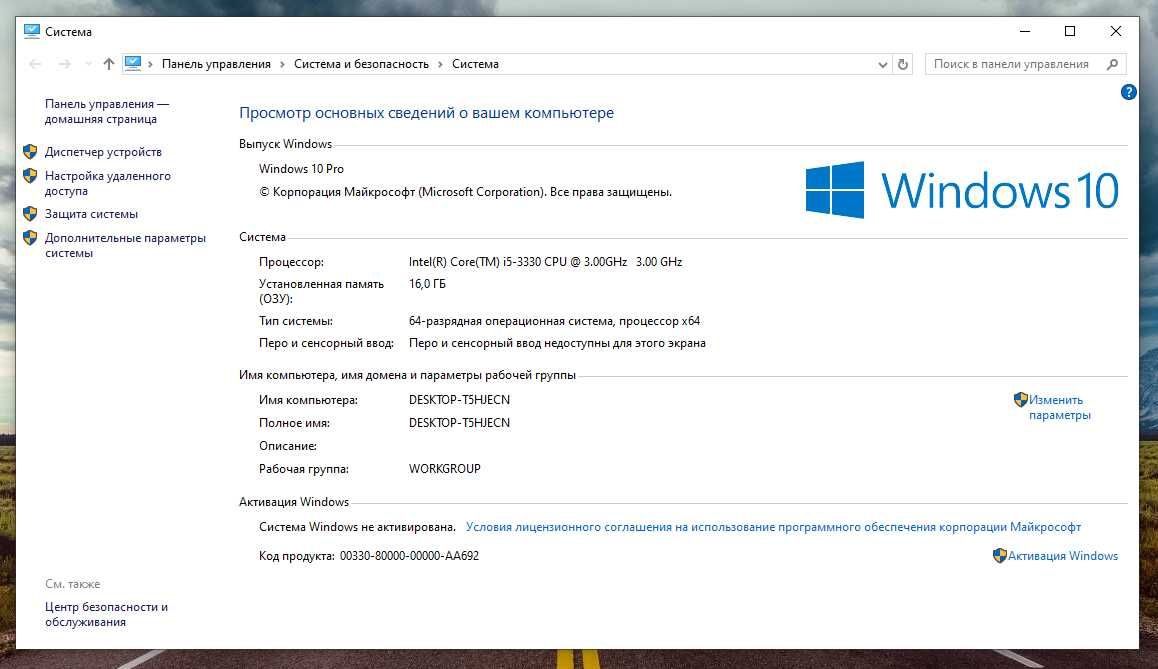Click the Просмотр основных сведений heading
The height and width of the screenshot is (669, 1158).
[x=426, y=113]
